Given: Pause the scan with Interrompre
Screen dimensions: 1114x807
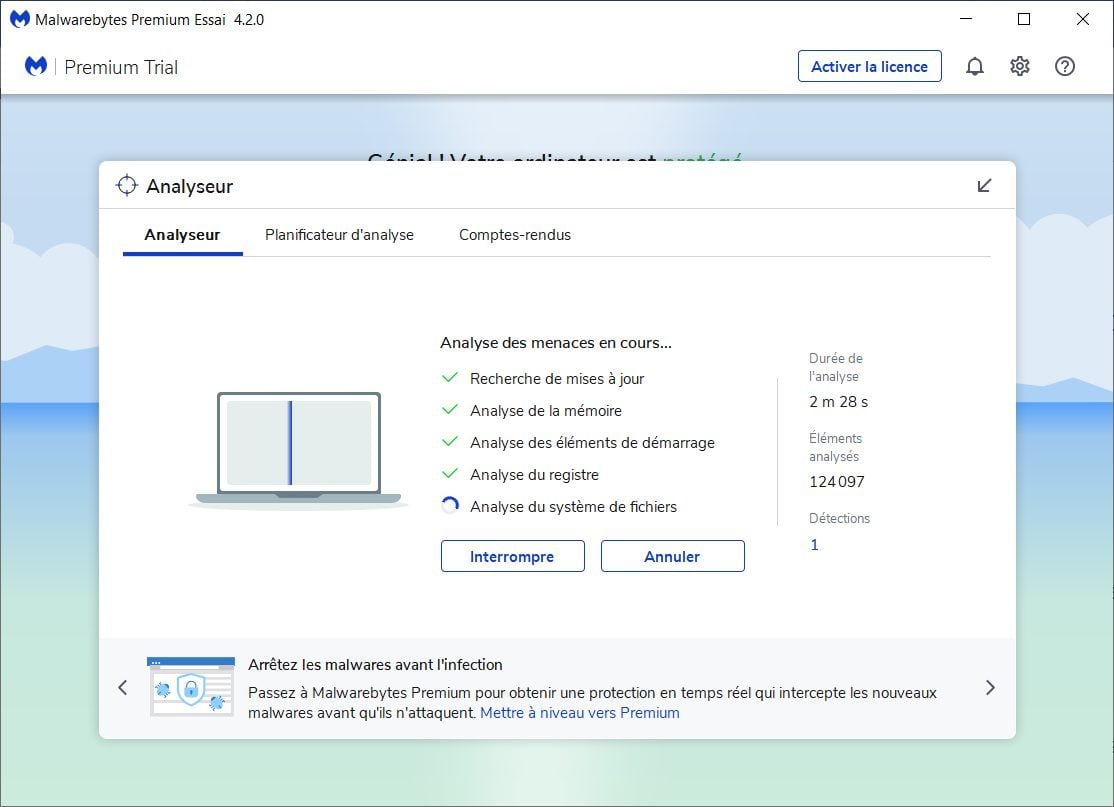Looking at the screenshot, I should tap(512, 556).
